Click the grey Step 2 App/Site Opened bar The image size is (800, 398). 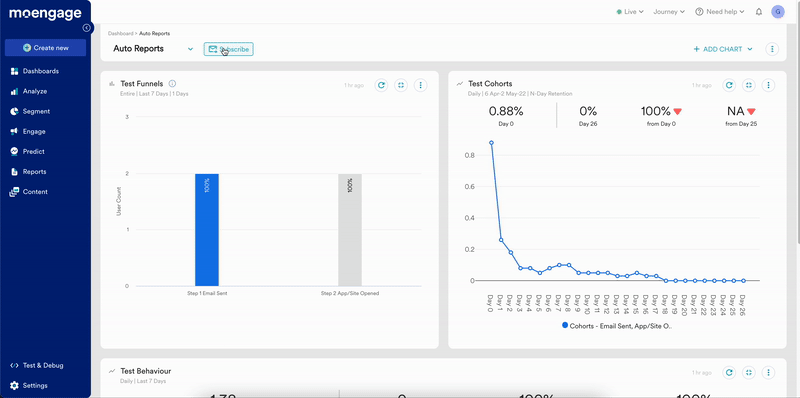[350, 230]
